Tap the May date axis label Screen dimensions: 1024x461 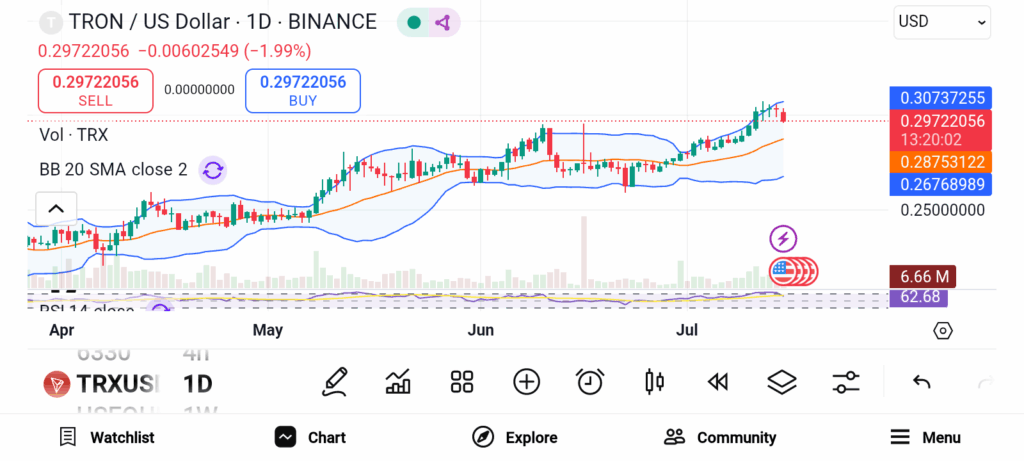coord(268,330)
